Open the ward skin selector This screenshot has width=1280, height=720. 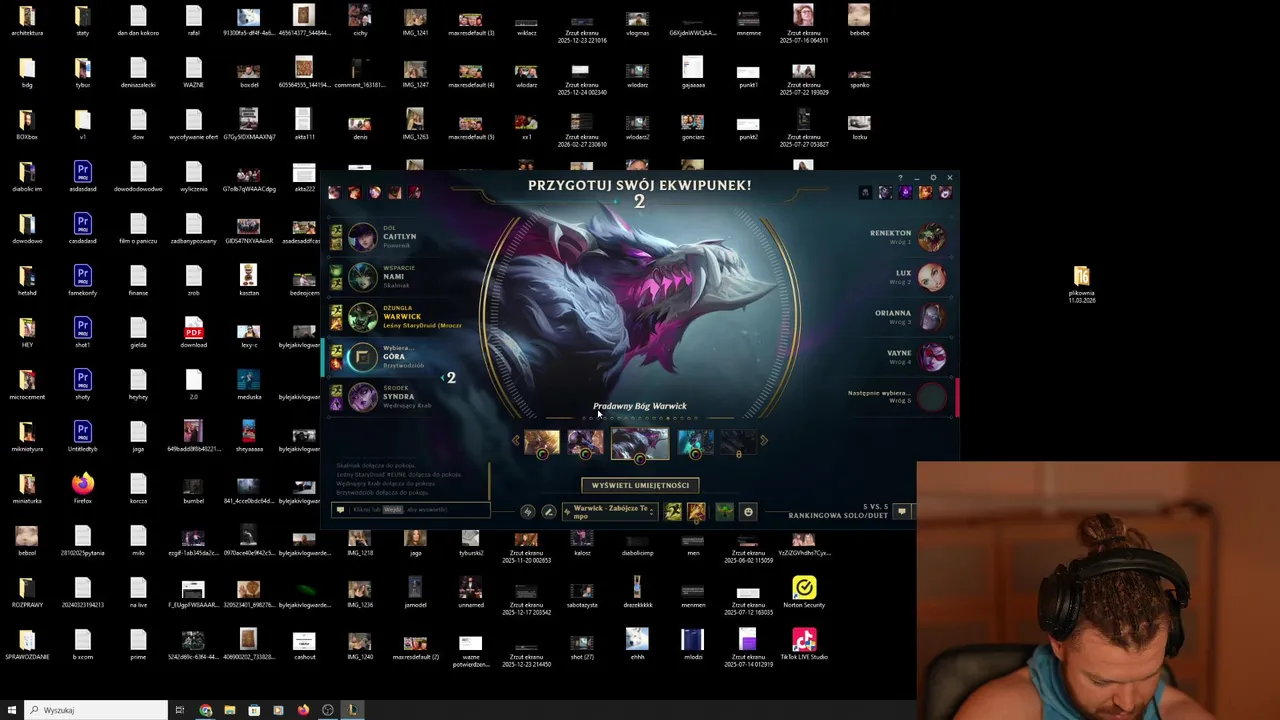coord(724,512)
